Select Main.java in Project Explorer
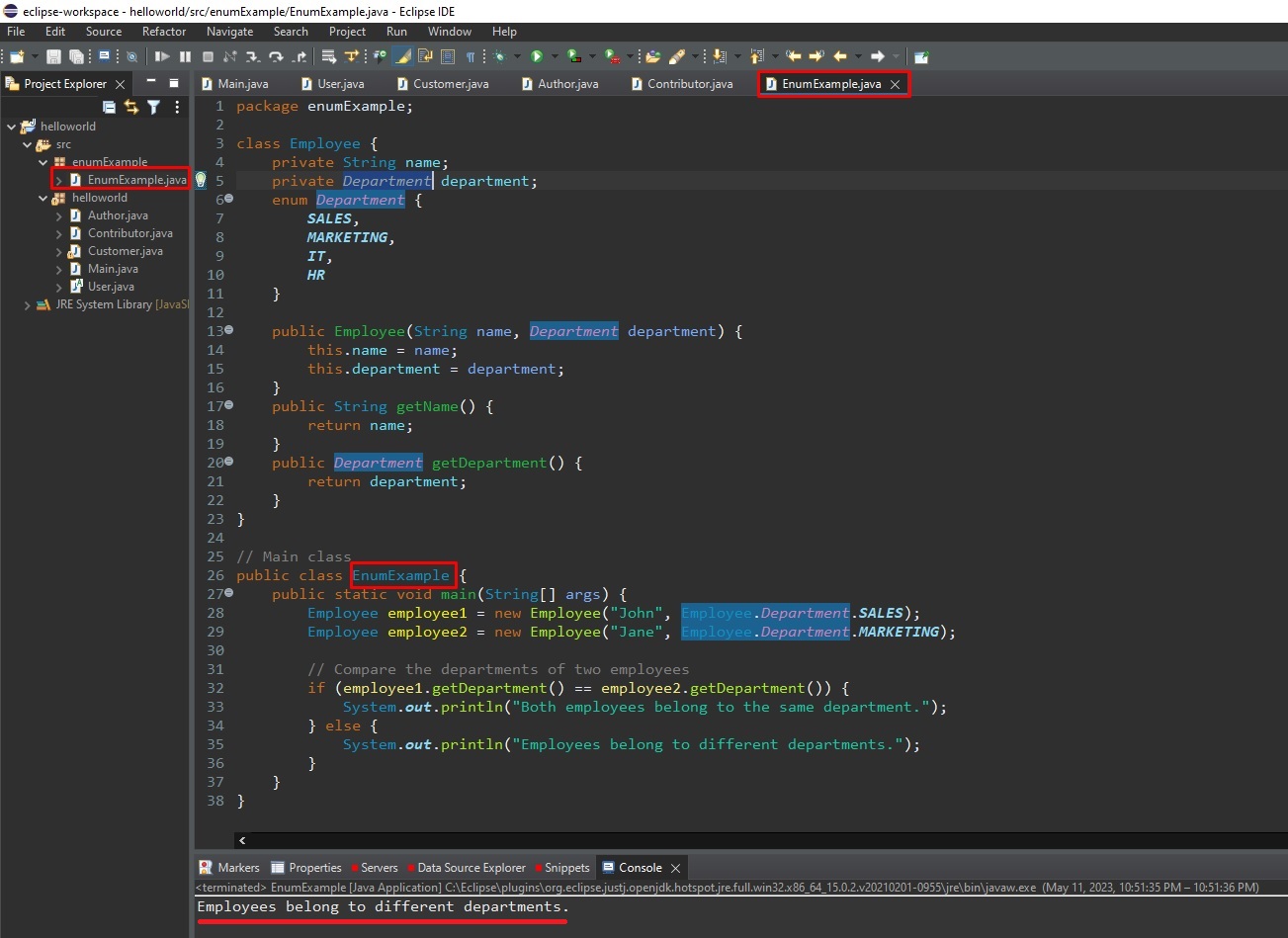1288x938 pixels. point(113,269)
